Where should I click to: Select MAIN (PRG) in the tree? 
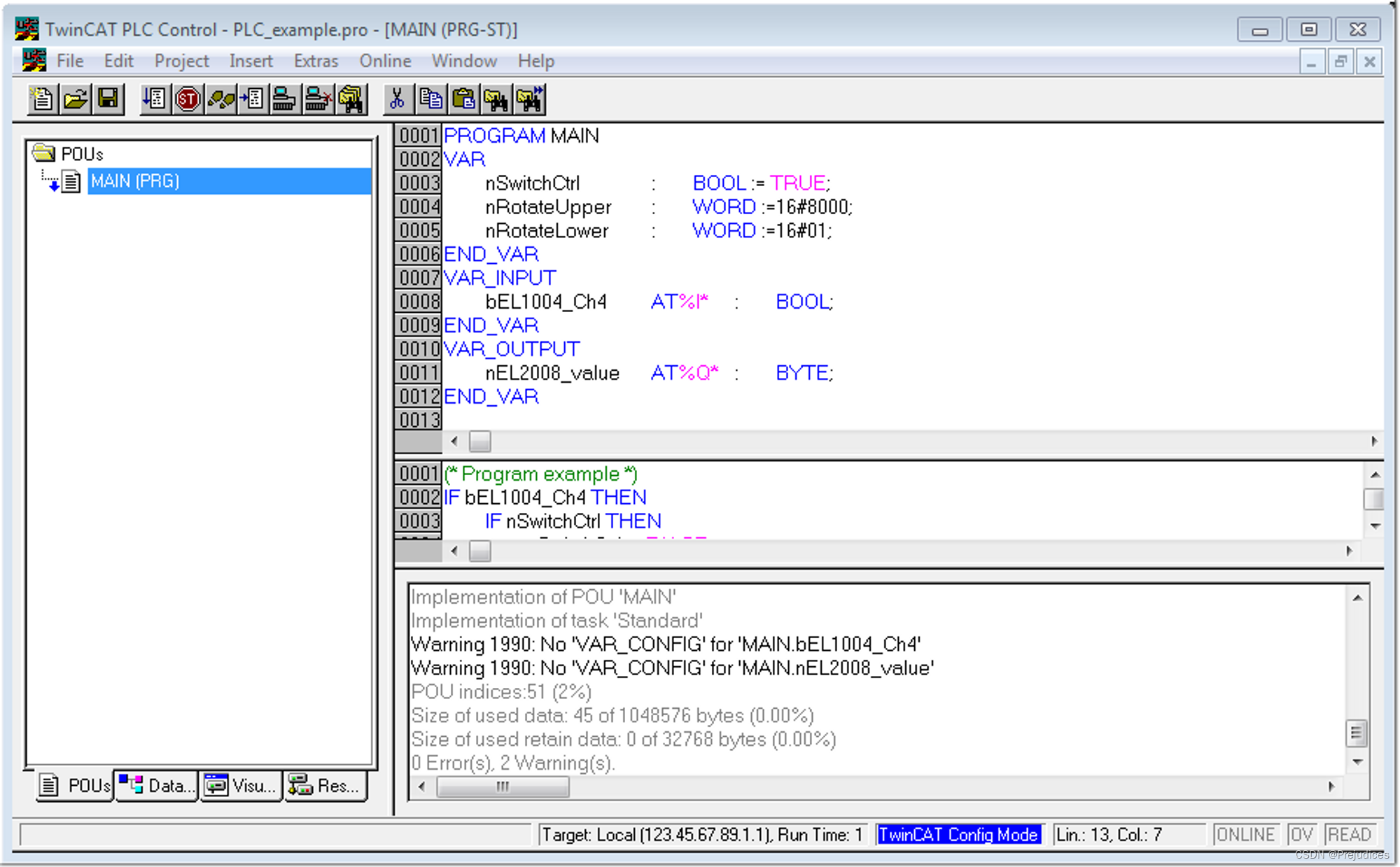[x=135, y=181]
